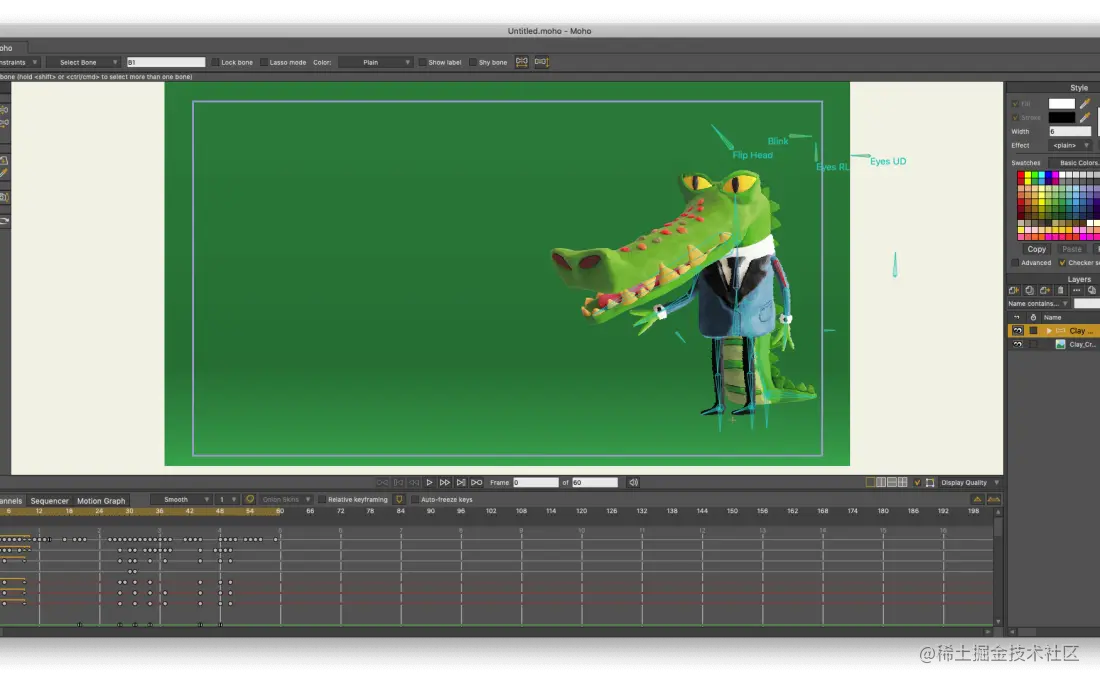The height and width of the screenshot is (684, 1100).
Task: Jump to the end of animation button
Action: coord(461,483)
